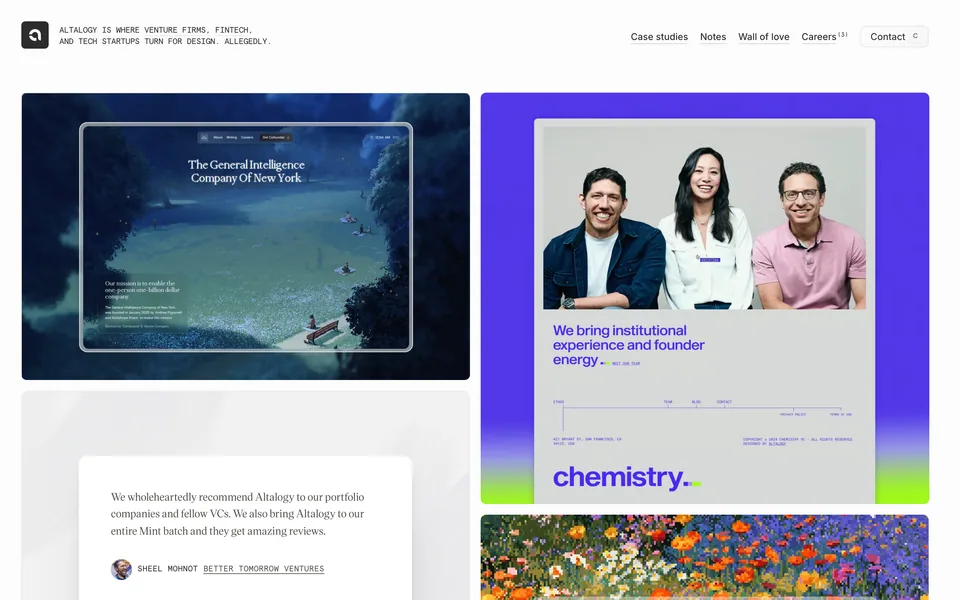The height and width of the screenshot is (600, 960).
Task: Click Sheel Mohnot's avatar photo
Action: tap(121, 569)
